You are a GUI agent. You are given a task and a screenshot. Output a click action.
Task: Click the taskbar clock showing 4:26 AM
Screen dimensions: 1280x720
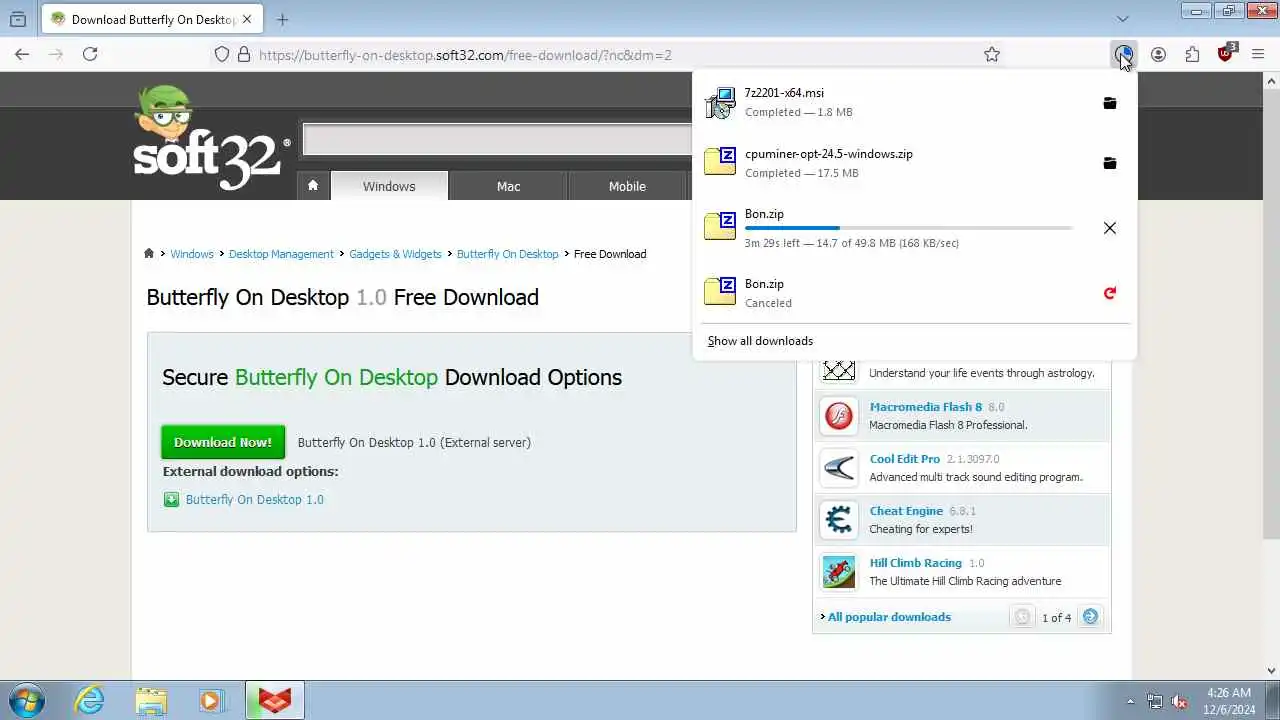pos(1229,700)
